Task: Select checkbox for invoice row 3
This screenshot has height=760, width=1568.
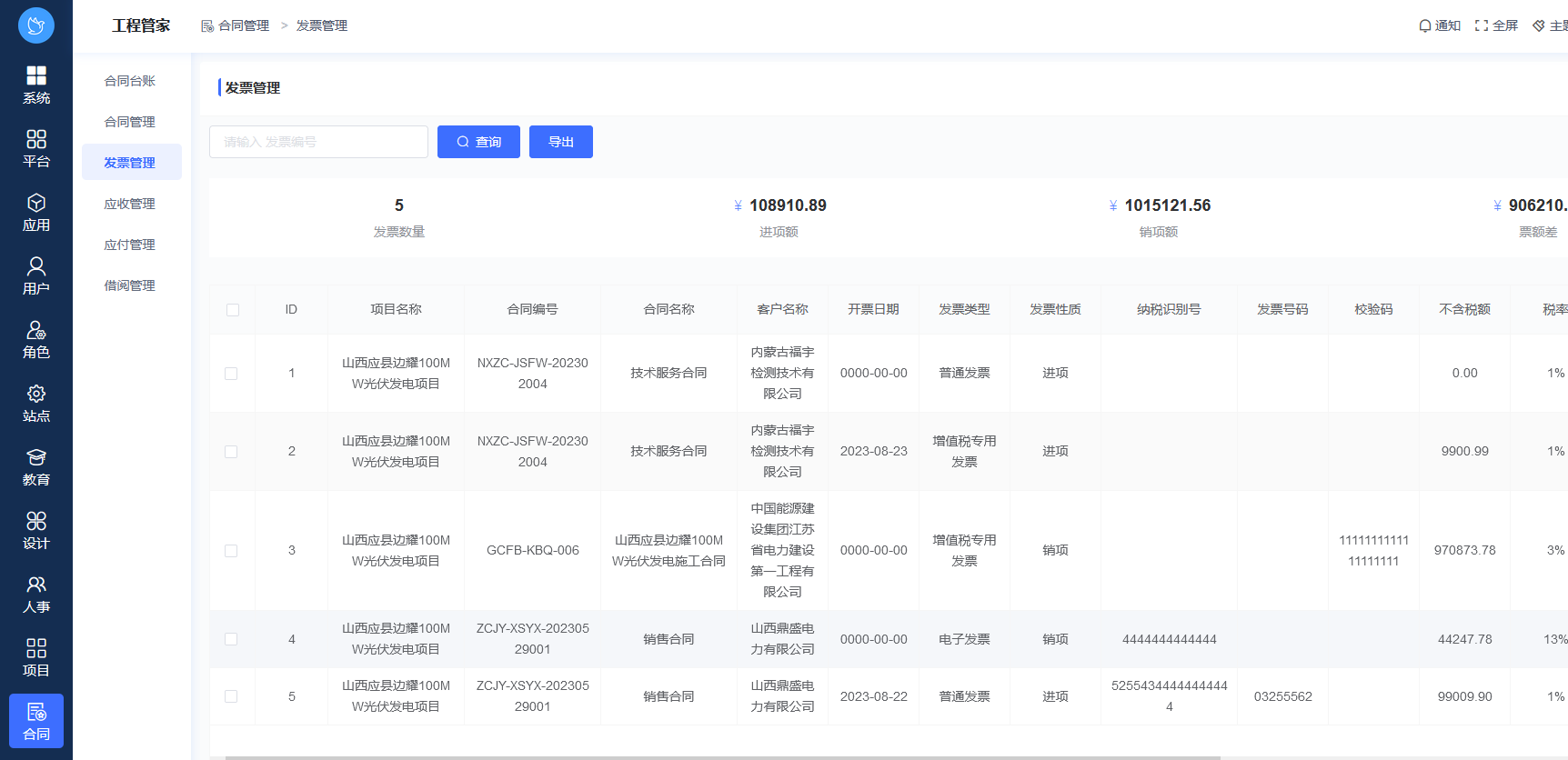Action: point(231,551)
